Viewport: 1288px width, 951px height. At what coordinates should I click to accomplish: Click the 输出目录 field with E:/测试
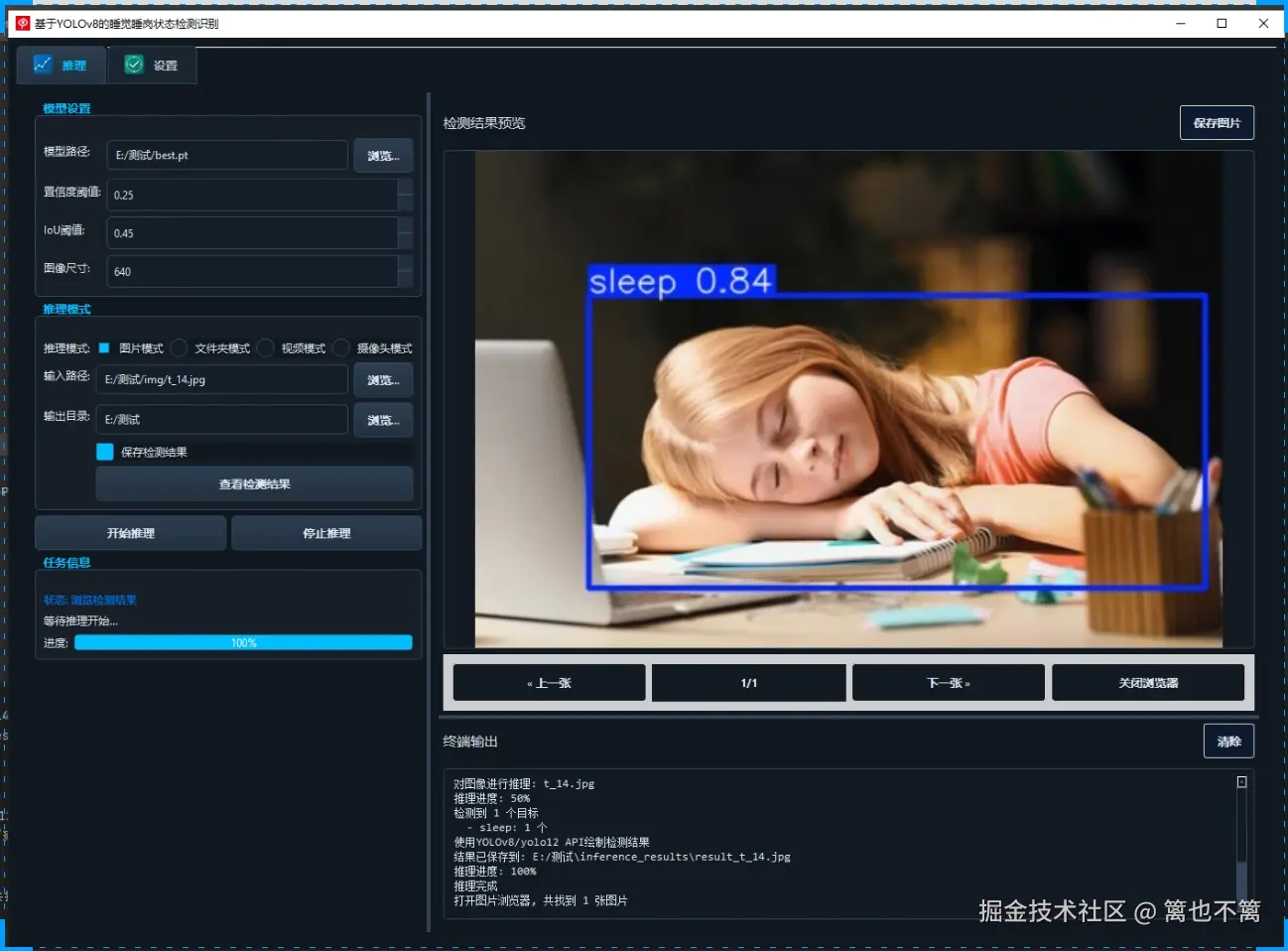222,419
